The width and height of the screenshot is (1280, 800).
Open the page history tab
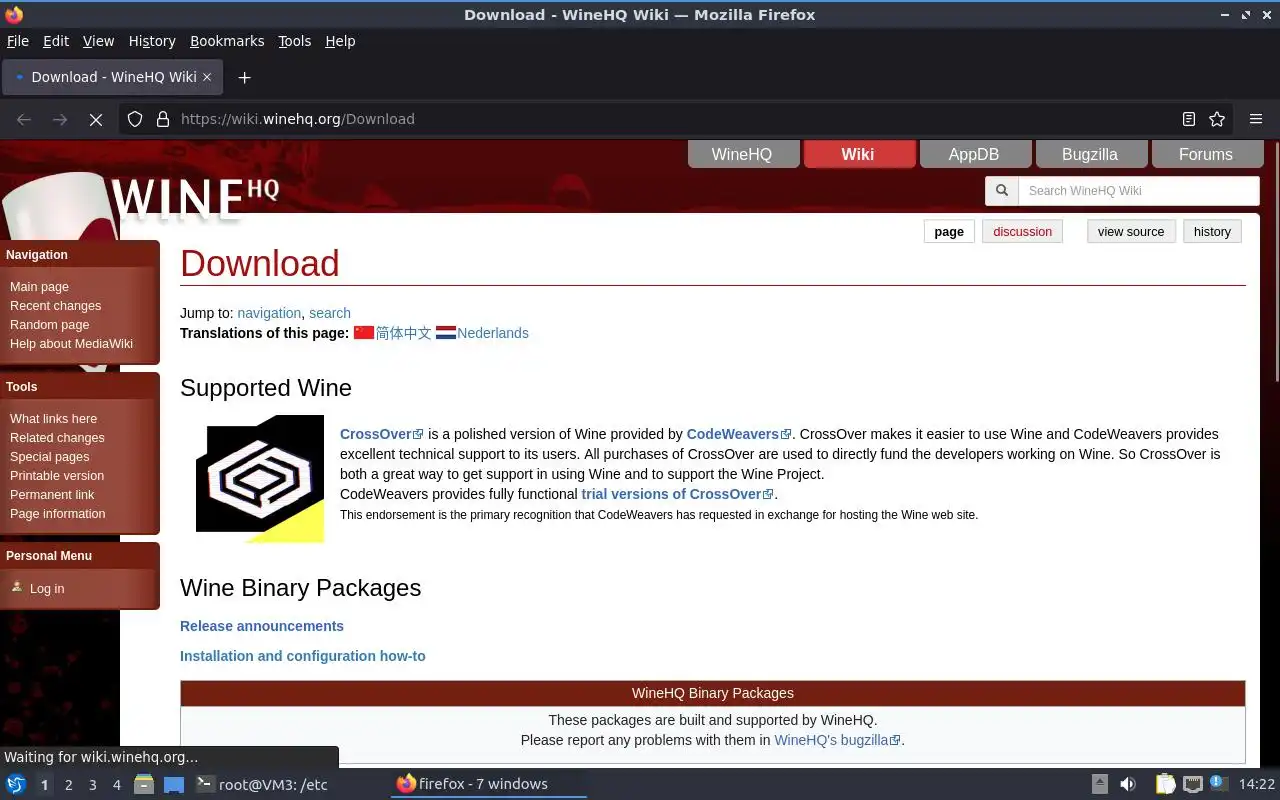[x=1212, y=232]
